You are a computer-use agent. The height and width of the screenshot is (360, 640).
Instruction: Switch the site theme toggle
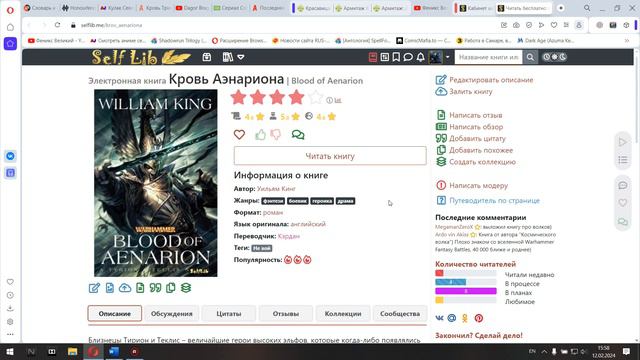[x=554, y=57]
